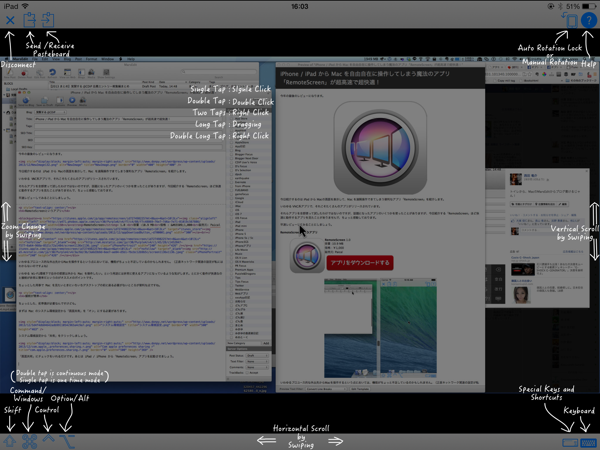
Task: Click Blogs icon in MarsEdit toolbar
Action: [82, 73]
